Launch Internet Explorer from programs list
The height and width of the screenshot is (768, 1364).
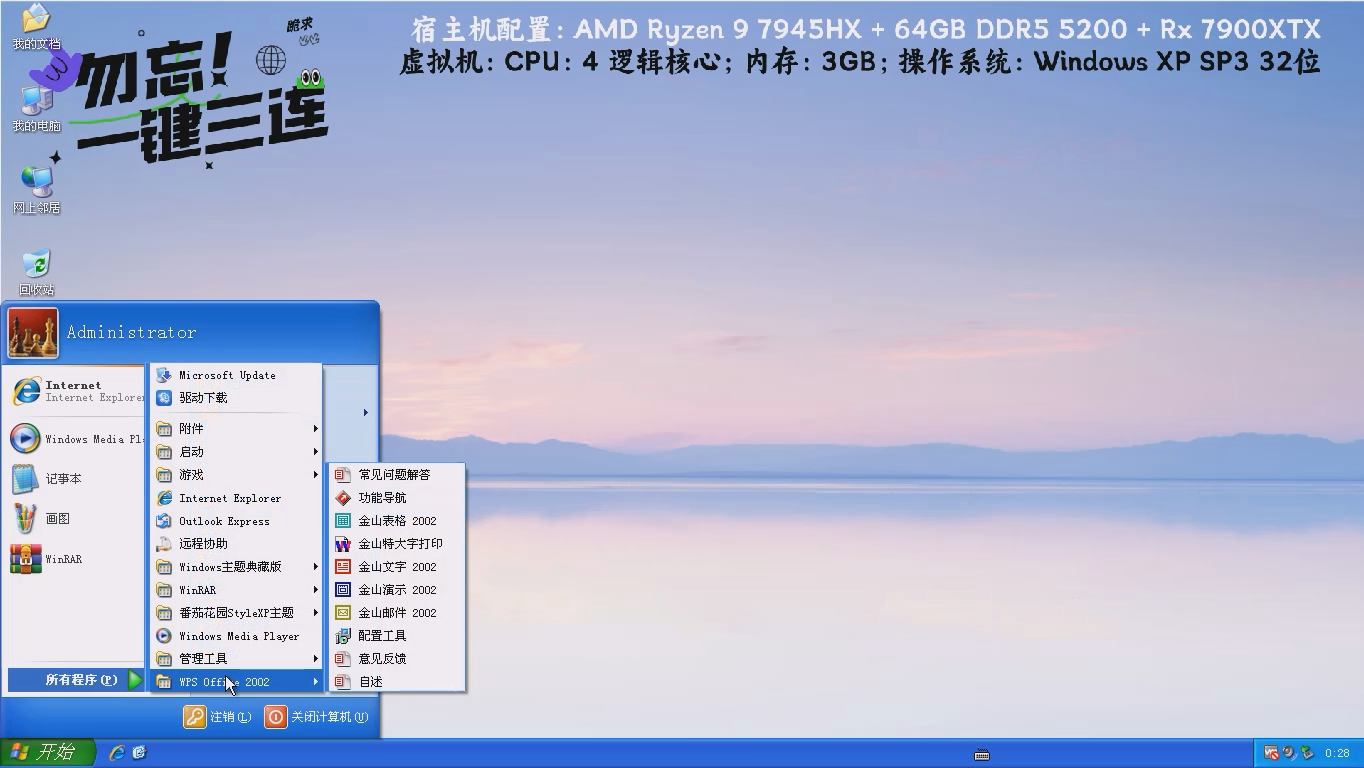237,498
